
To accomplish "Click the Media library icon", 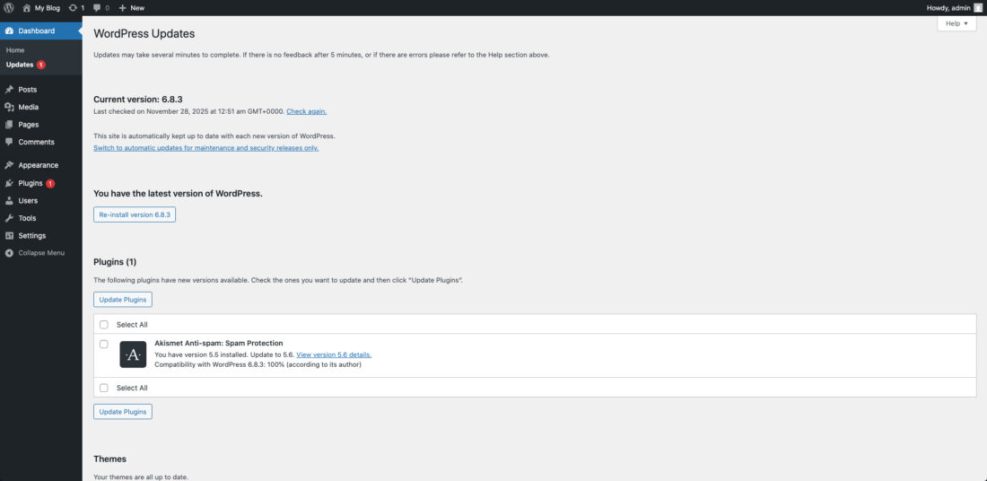I will pos(9,107).
